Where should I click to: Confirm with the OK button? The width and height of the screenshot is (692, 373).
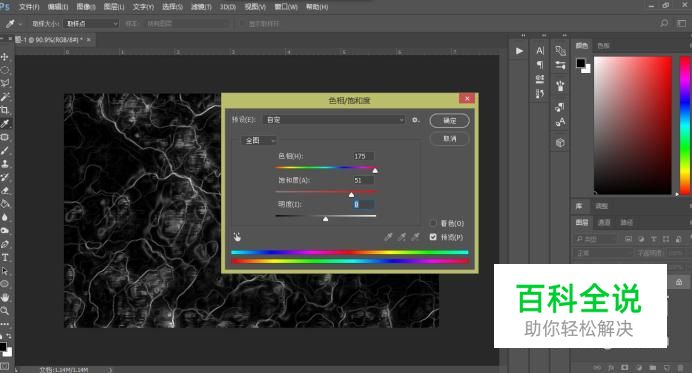pyautogui.click(x=449, y=121)
